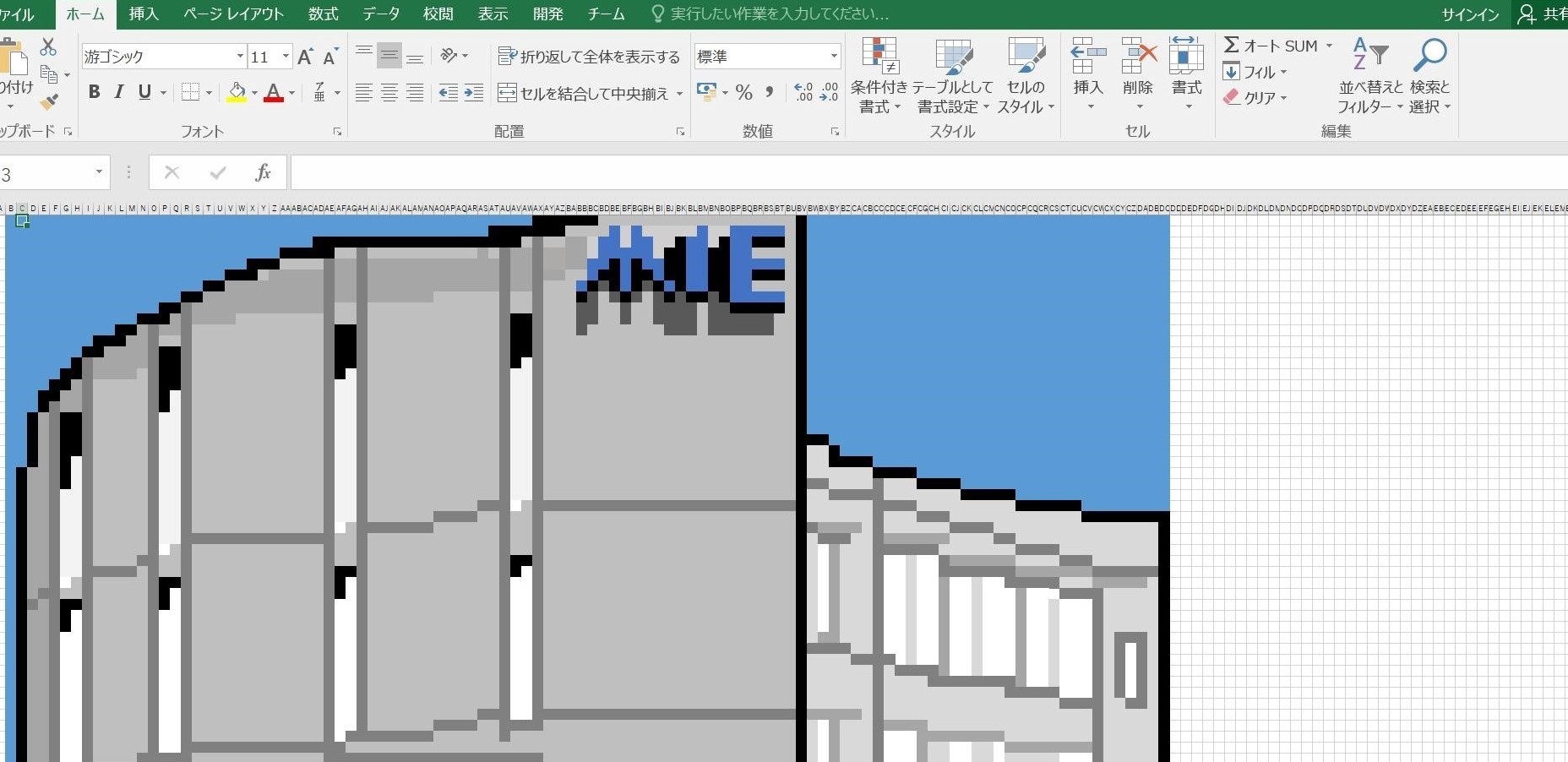Decrease font size

pyautogui.click(x=331, y=57)
